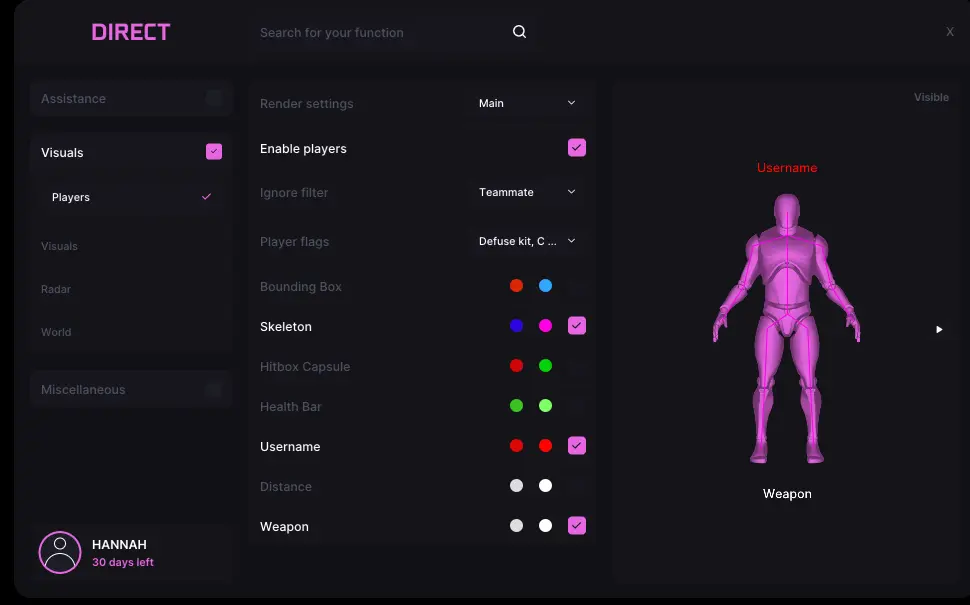This screenshot has width=970, height=605.
Task: Click the pink player model preview
Action: (787, 329)
